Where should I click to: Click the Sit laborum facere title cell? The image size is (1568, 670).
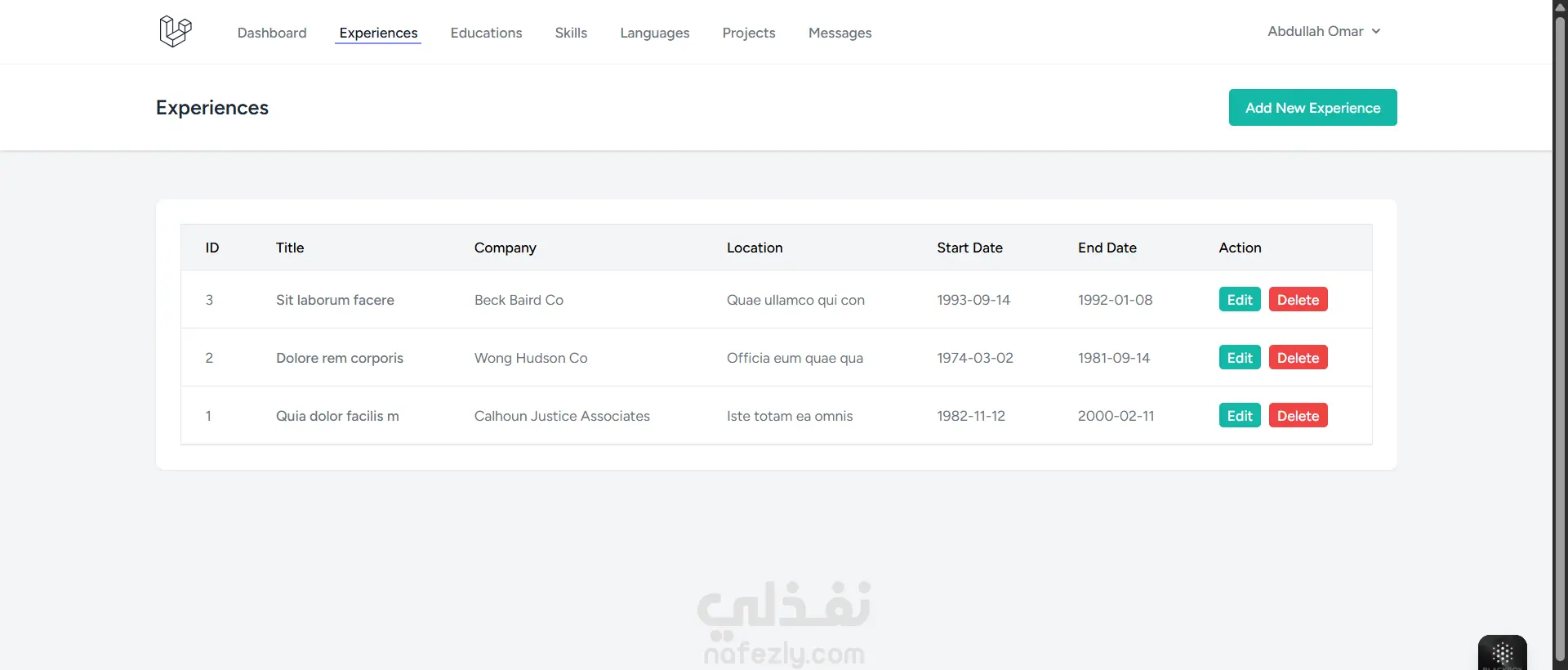[x=335, y=300]
